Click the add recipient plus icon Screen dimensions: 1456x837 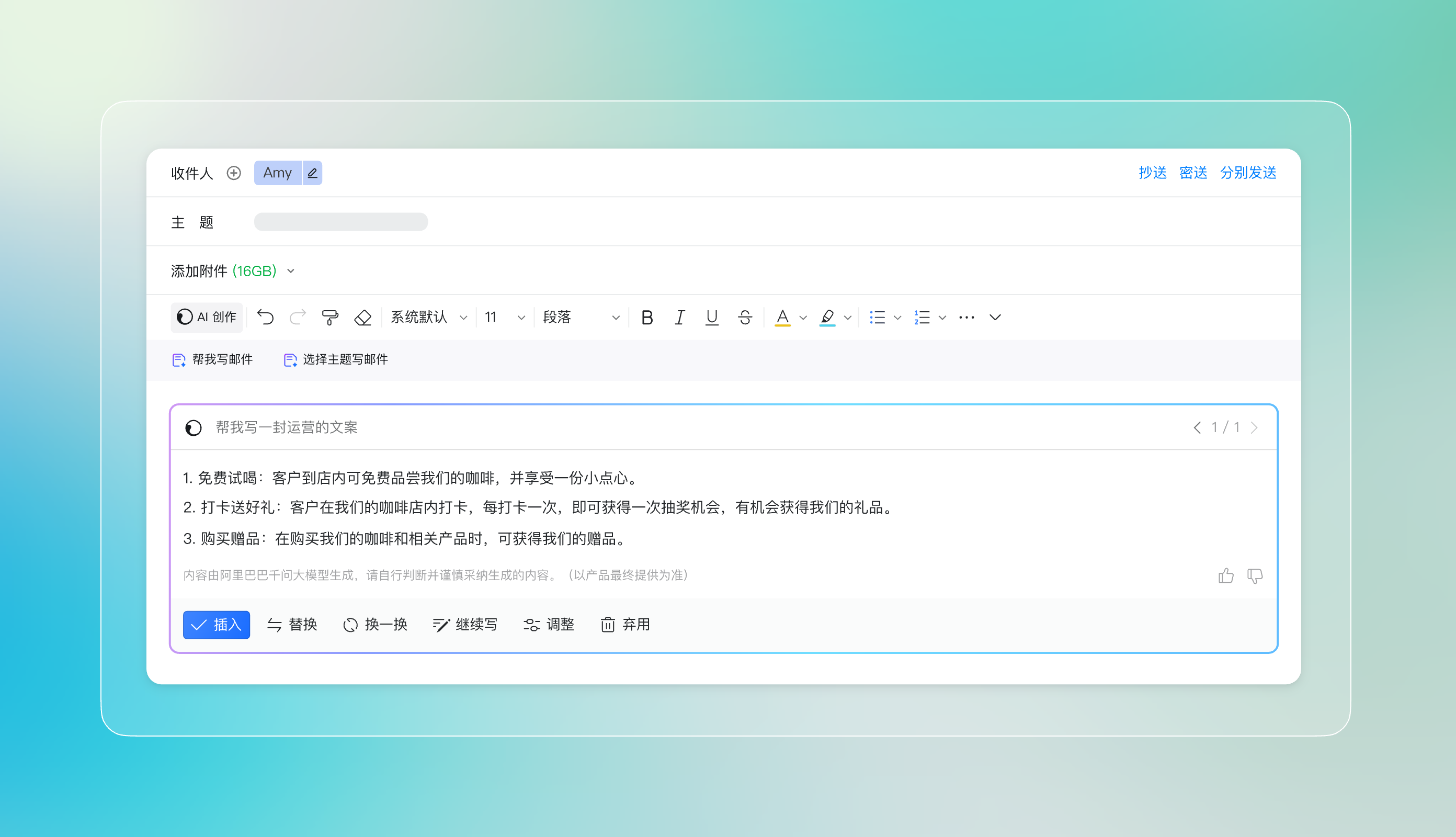pos(233,173)
